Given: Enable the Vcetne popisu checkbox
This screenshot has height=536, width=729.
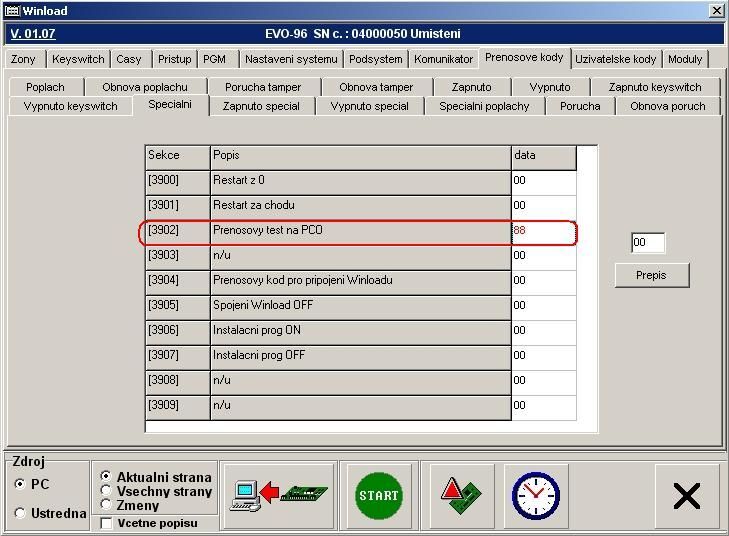Looking at the screenshot, I should pyautogui.click(x=107, y=523).
